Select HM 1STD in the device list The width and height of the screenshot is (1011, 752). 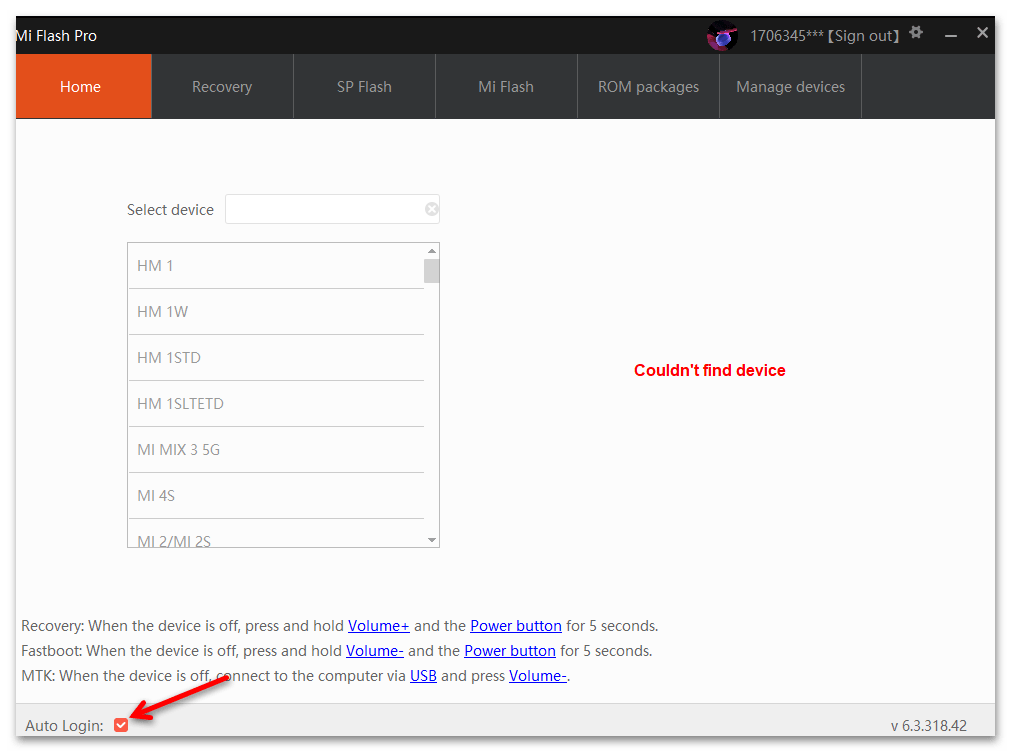[276, 358]
